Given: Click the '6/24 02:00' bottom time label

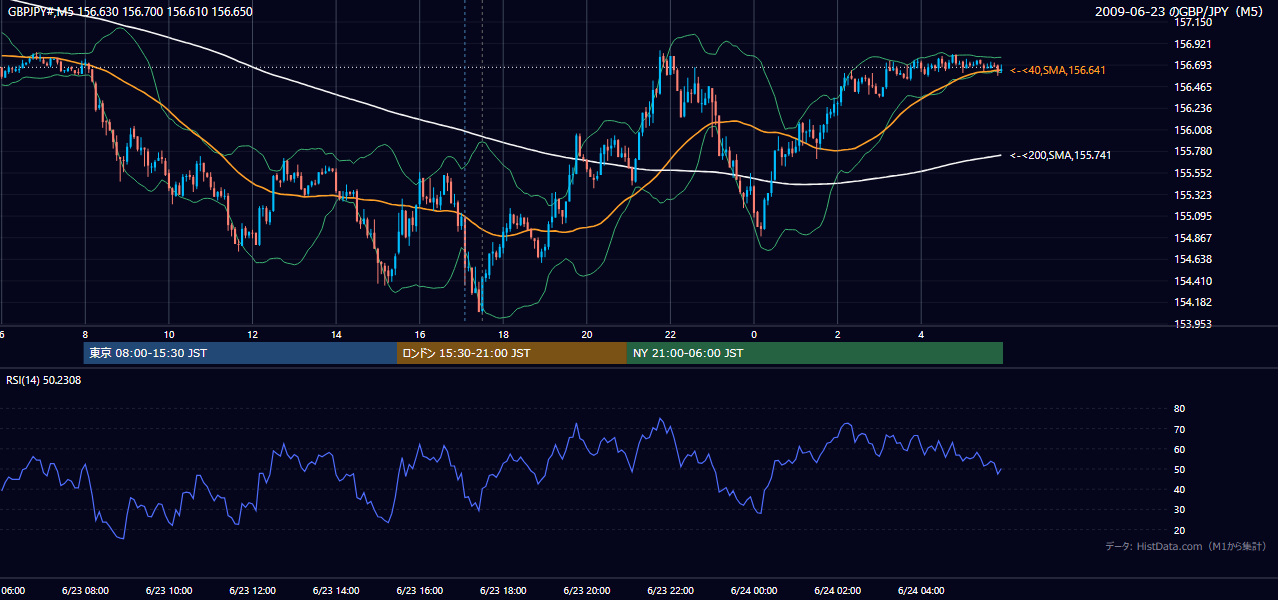Looking at the screenshot, I should (837, 591).
